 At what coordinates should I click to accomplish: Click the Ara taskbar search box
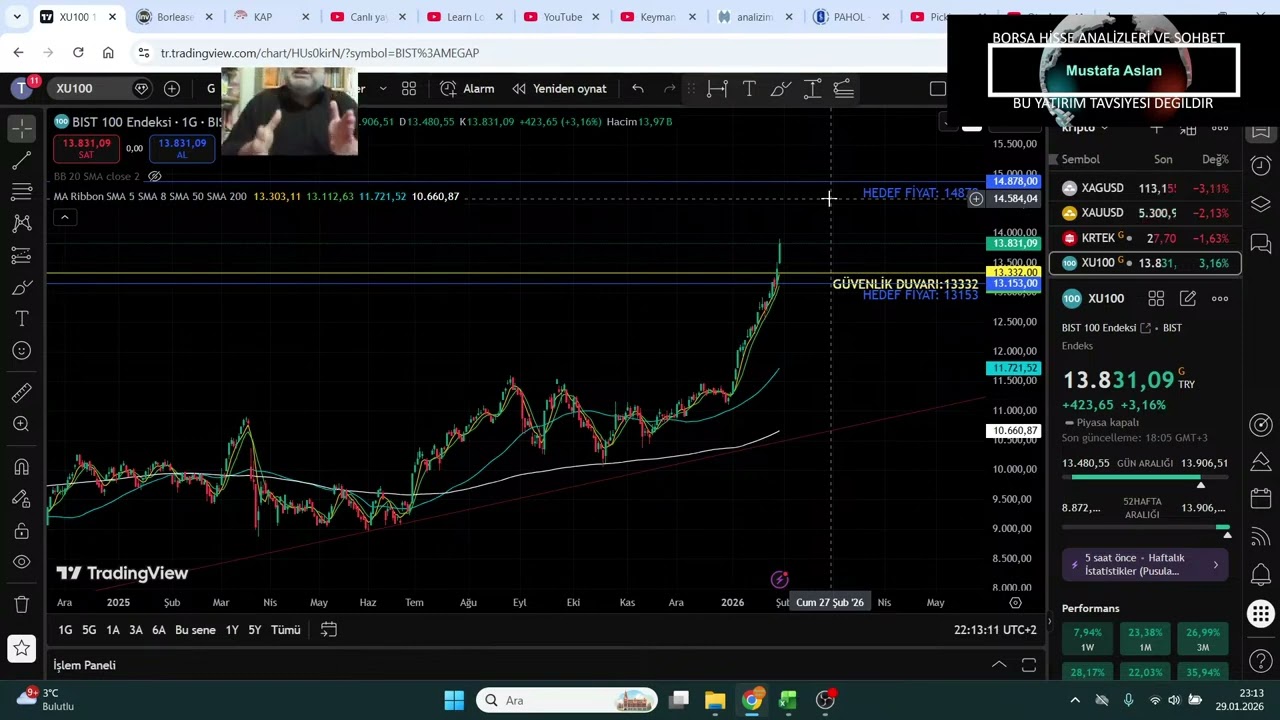(567, 700)
